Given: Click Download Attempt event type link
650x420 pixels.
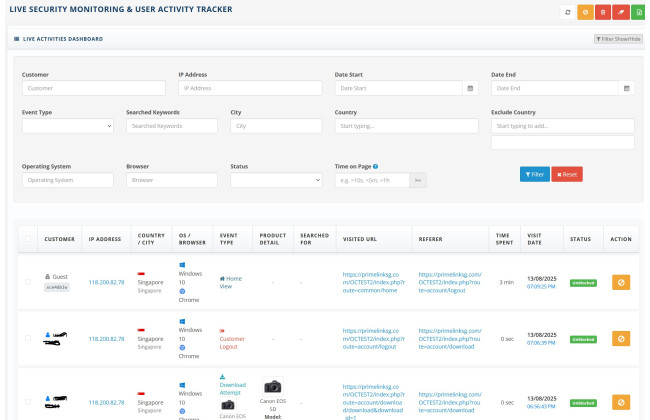Looking at the screenshot, I should (232, 388).
